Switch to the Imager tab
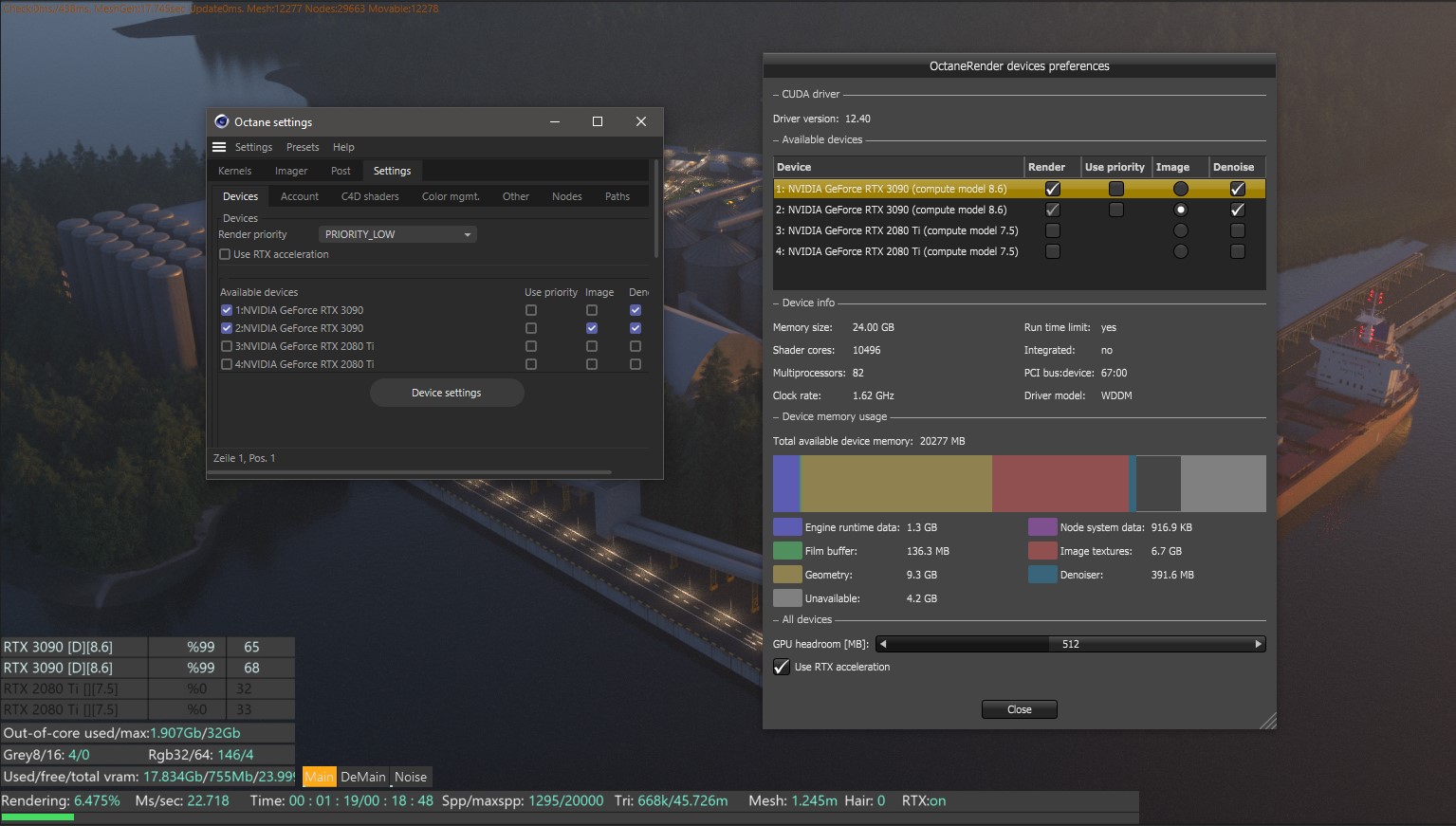Screen dimensions: 1456x826 point(291,171)
